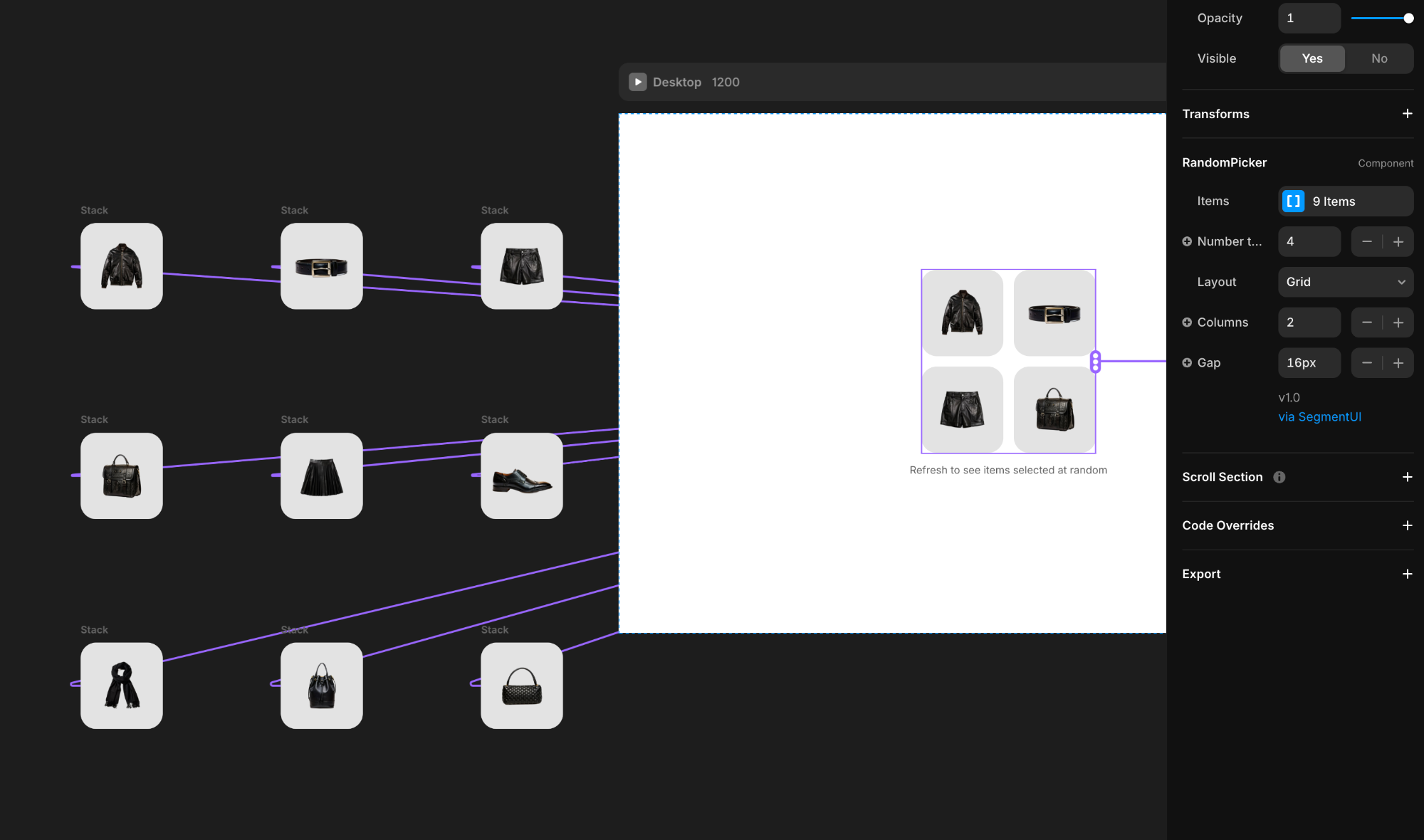Click the plus icon beside Columns
Screen dimensions: 1424x840
[x=1187, y=322]
